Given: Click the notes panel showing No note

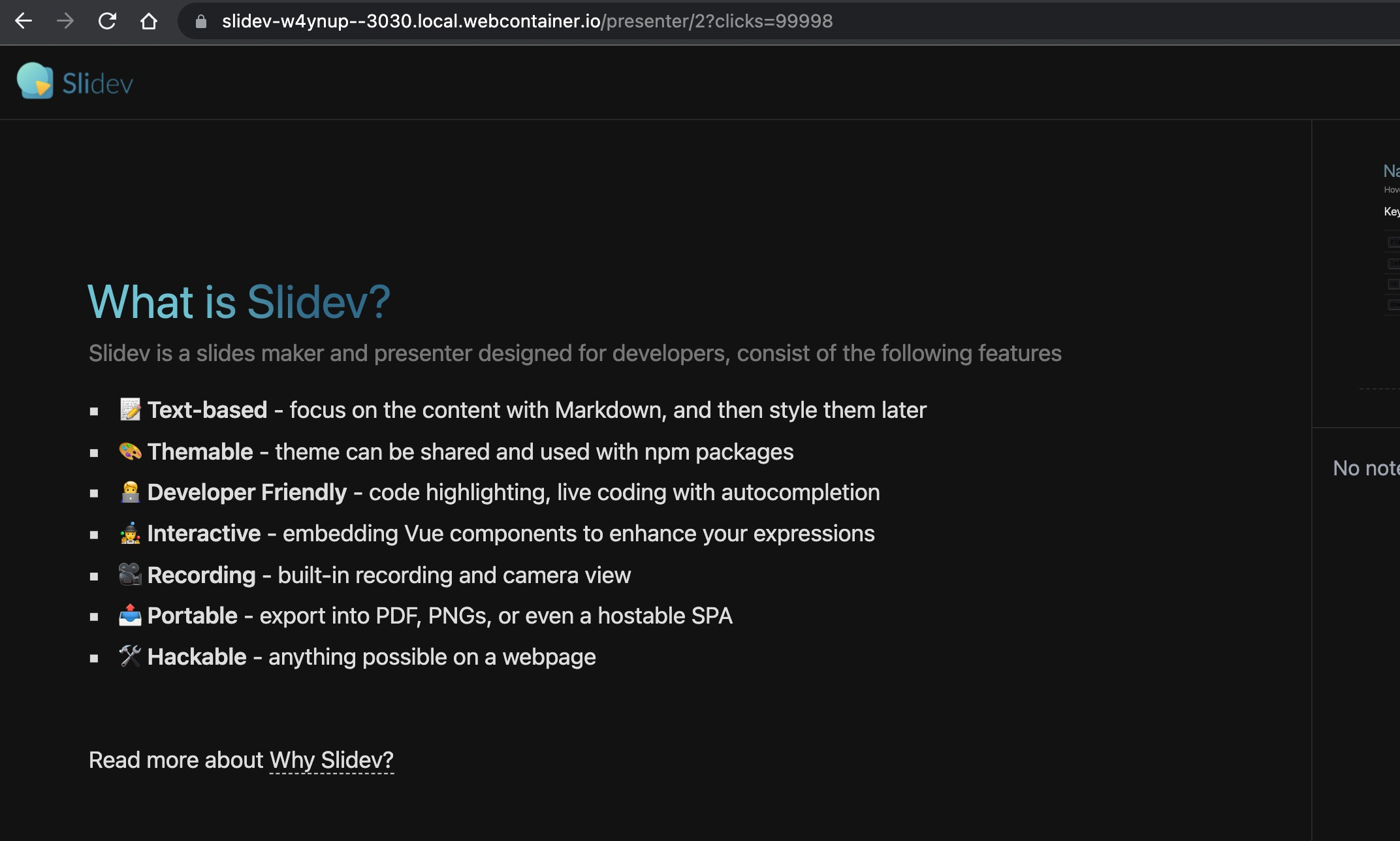Looking at the screenshot, I should point(1365,468).
